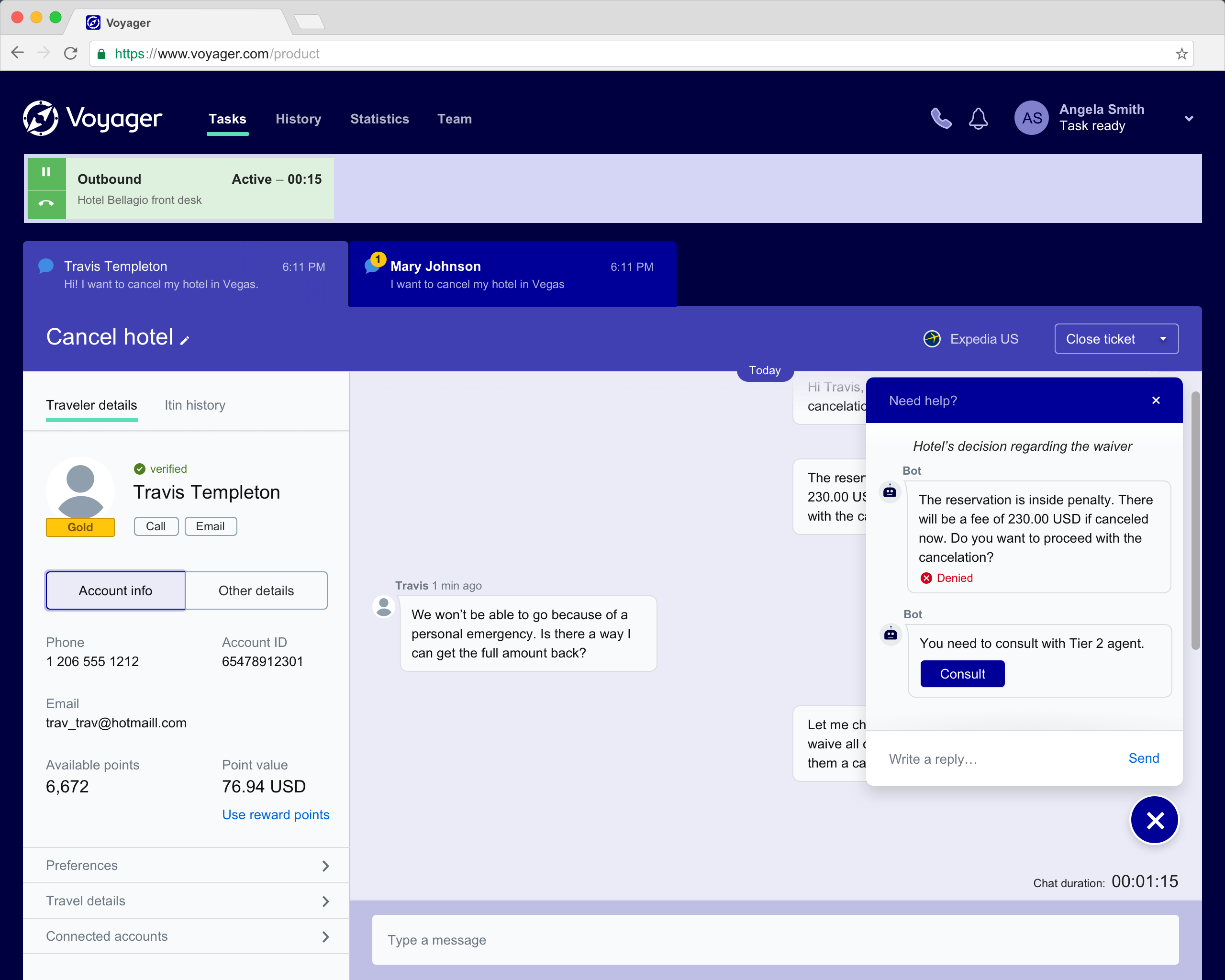This screenshot has height=980, width=1225.
Task: Switch to Itin history tab
Action: (194, 405)
